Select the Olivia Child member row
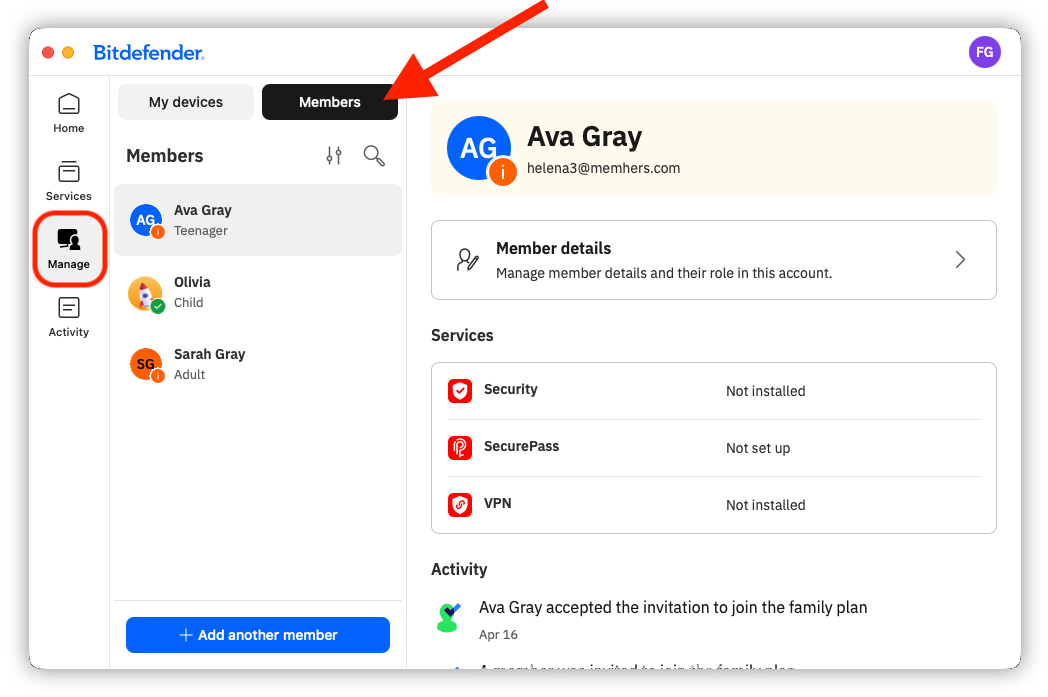The image size is (1048, 697). coord(258,293)
